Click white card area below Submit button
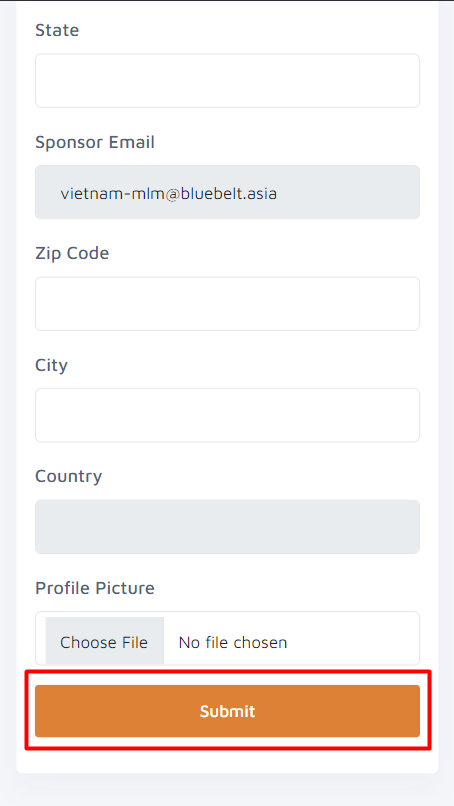This screenshot has height=806, width=454. pos(227,758)
